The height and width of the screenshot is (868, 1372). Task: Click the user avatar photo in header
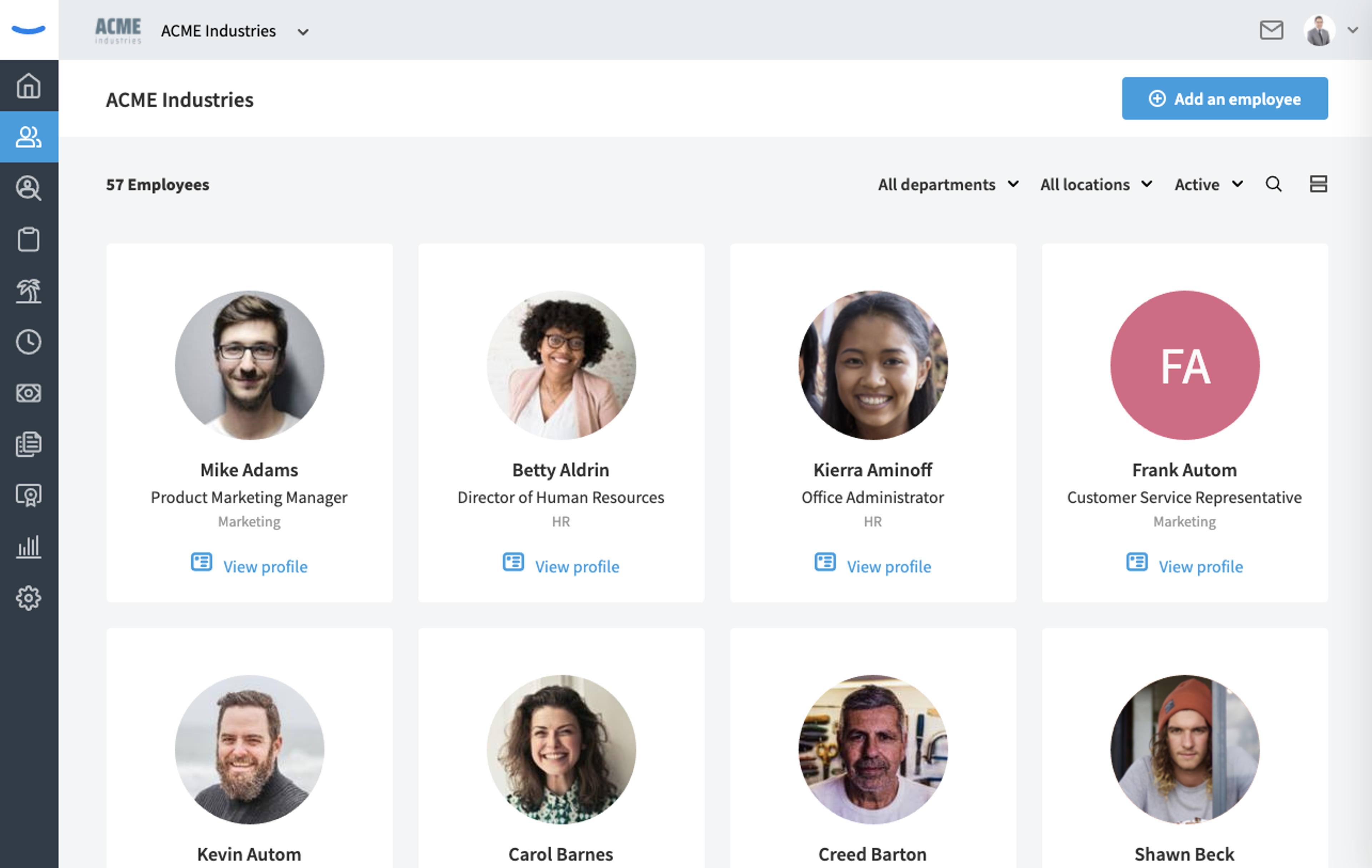(1319, 30)
